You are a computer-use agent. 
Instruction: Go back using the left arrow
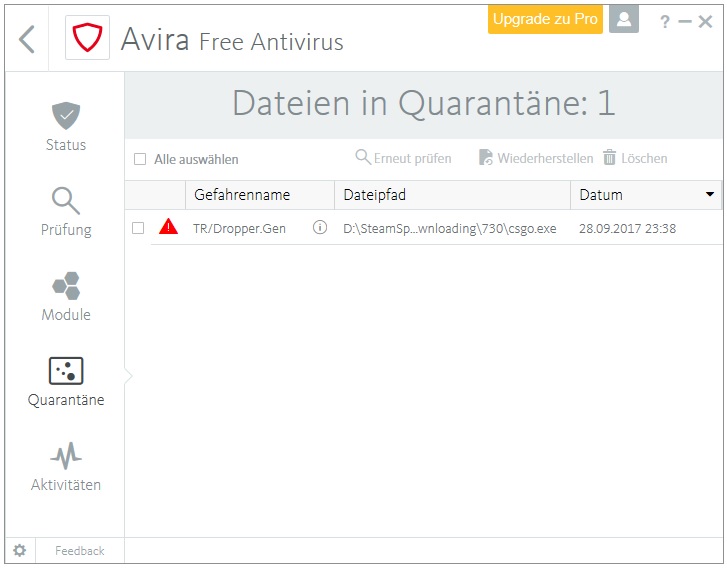(x=27, y=39)
